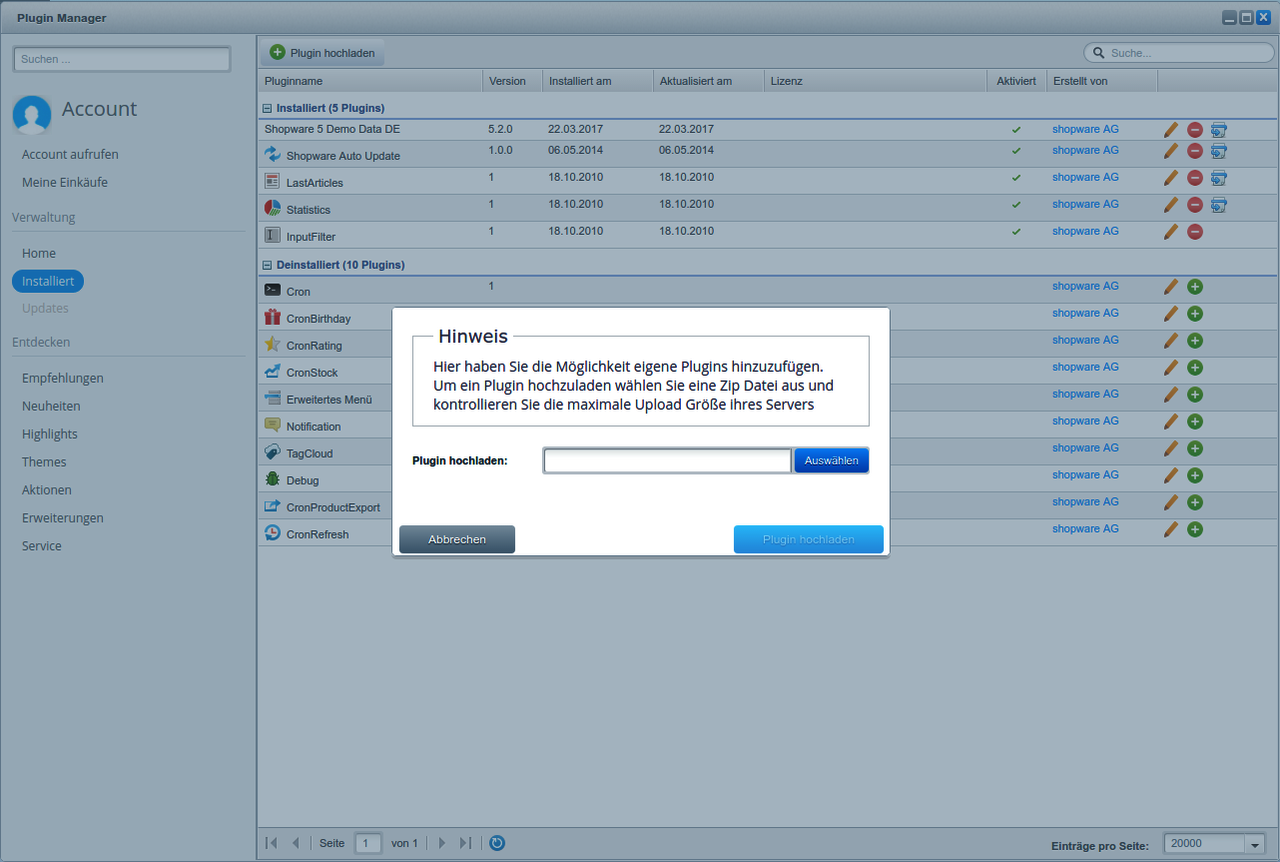The height and width of the screenshot is (862, 1280).
Task: Uninstall the InputFilter plugin
Action: tap(1194, 232)
